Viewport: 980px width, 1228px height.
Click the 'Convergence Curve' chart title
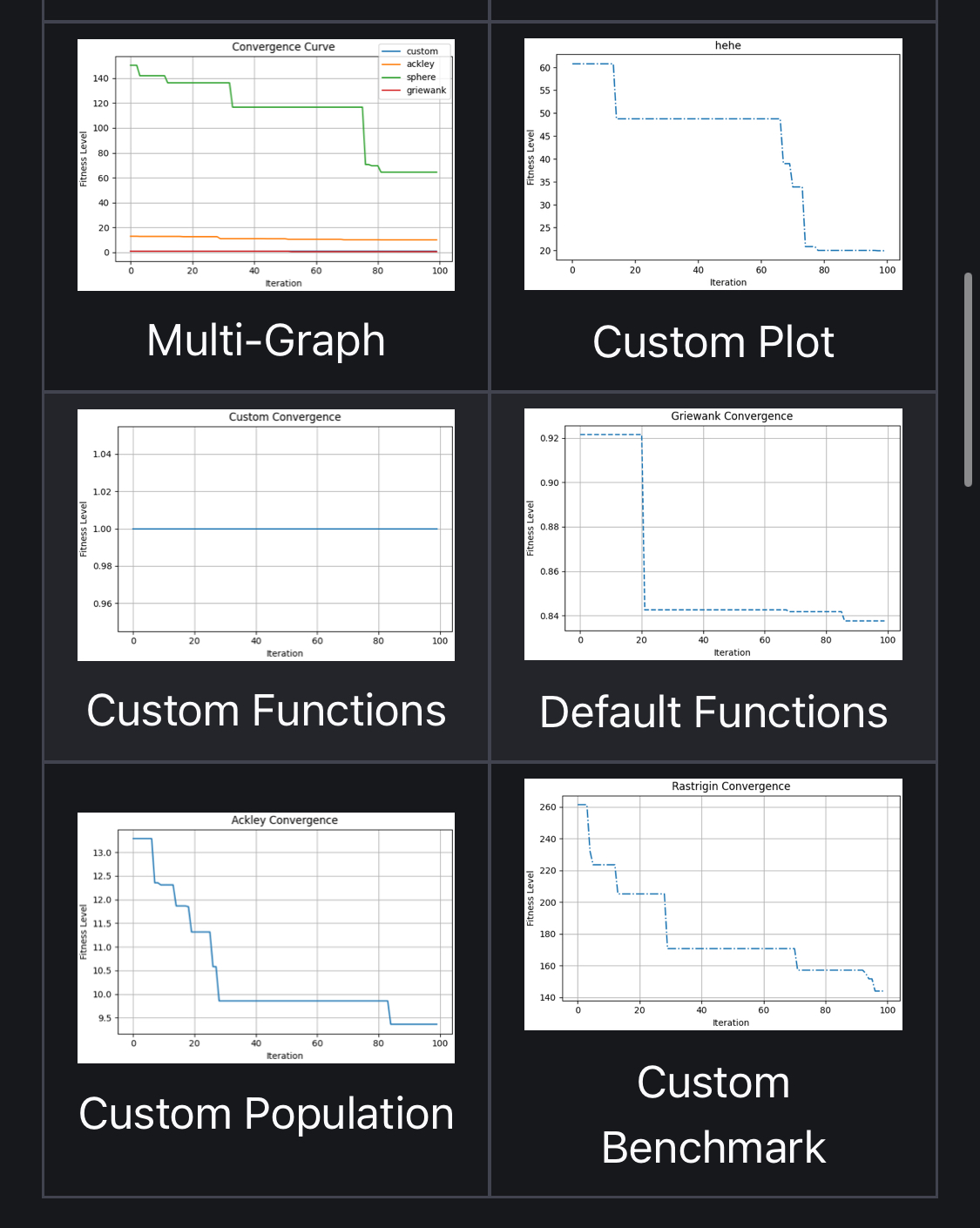coord(283,47)
